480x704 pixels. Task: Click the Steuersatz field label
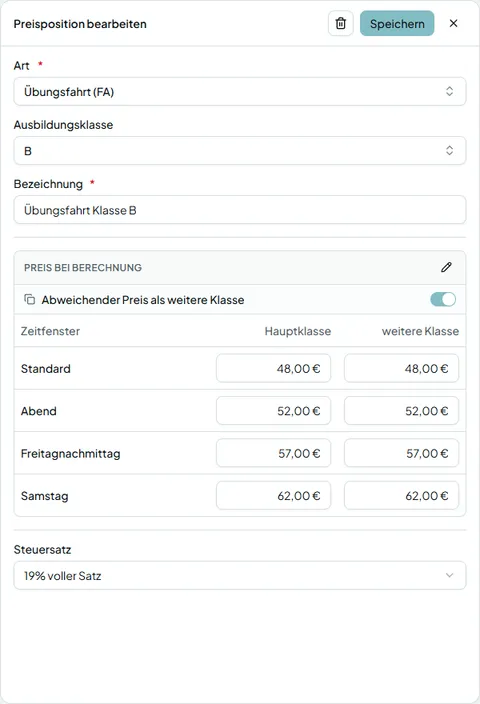42,550
